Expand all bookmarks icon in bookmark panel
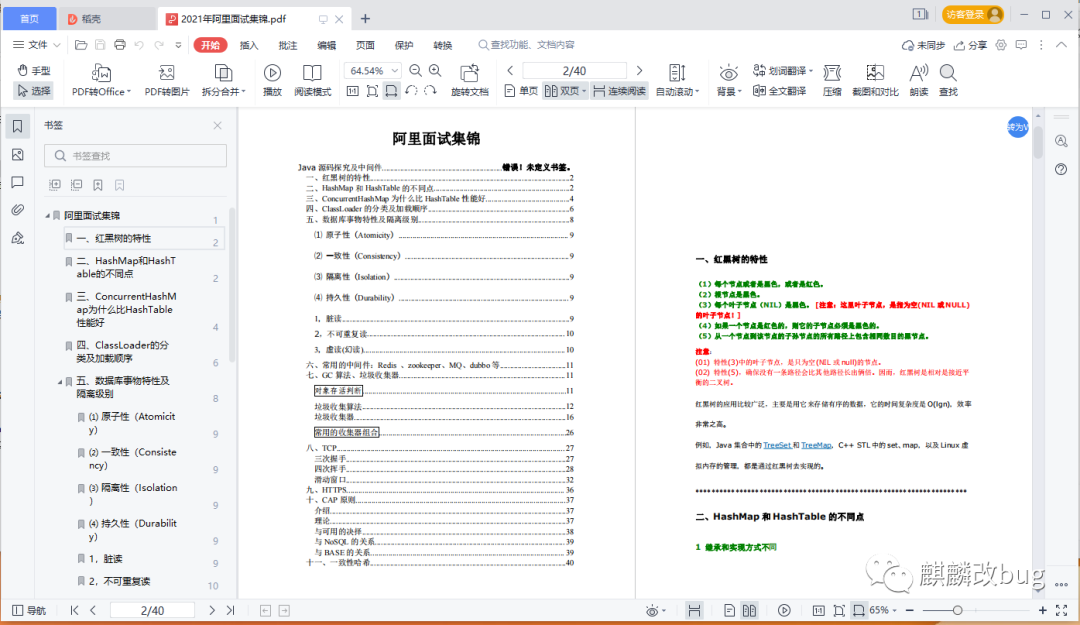This screenshot has width=1080, height=625. point(55,185)
